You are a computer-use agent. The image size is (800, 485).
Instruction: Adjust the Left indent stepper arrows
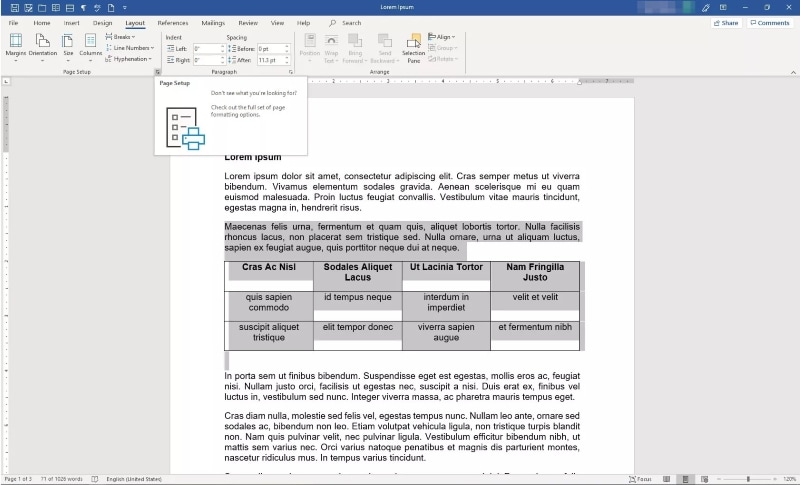point(223,49)
